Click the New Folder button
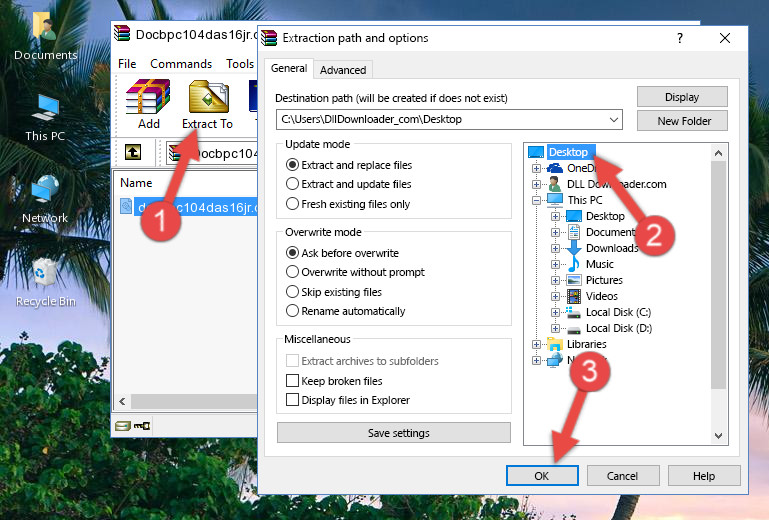769x520 pixels. pos(682,121)
